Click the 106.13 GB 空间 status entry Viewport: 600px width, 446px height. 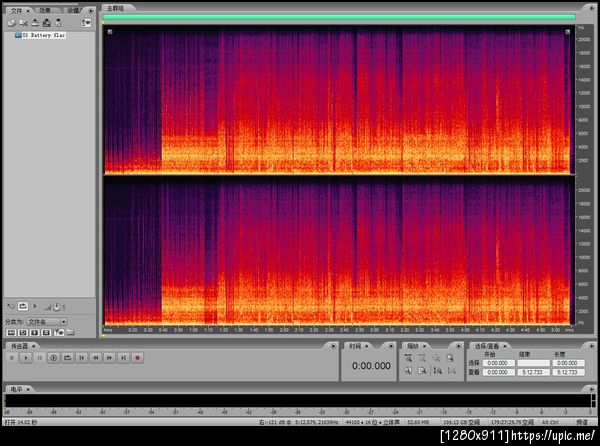click(x=461, y=422)
